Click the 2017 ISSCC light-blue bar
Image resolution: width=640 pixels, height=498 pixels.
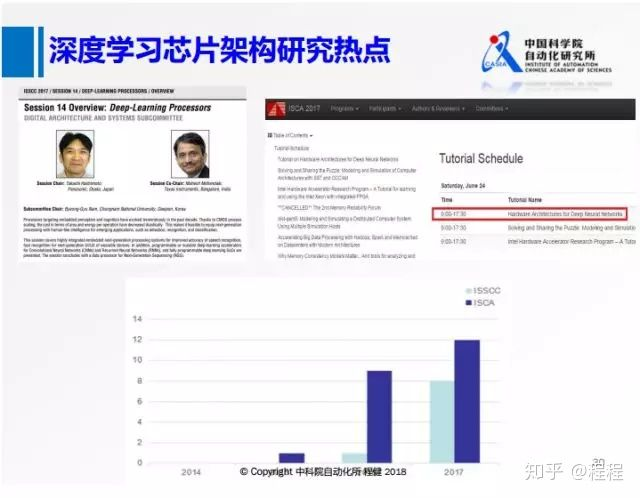point(442,422)
